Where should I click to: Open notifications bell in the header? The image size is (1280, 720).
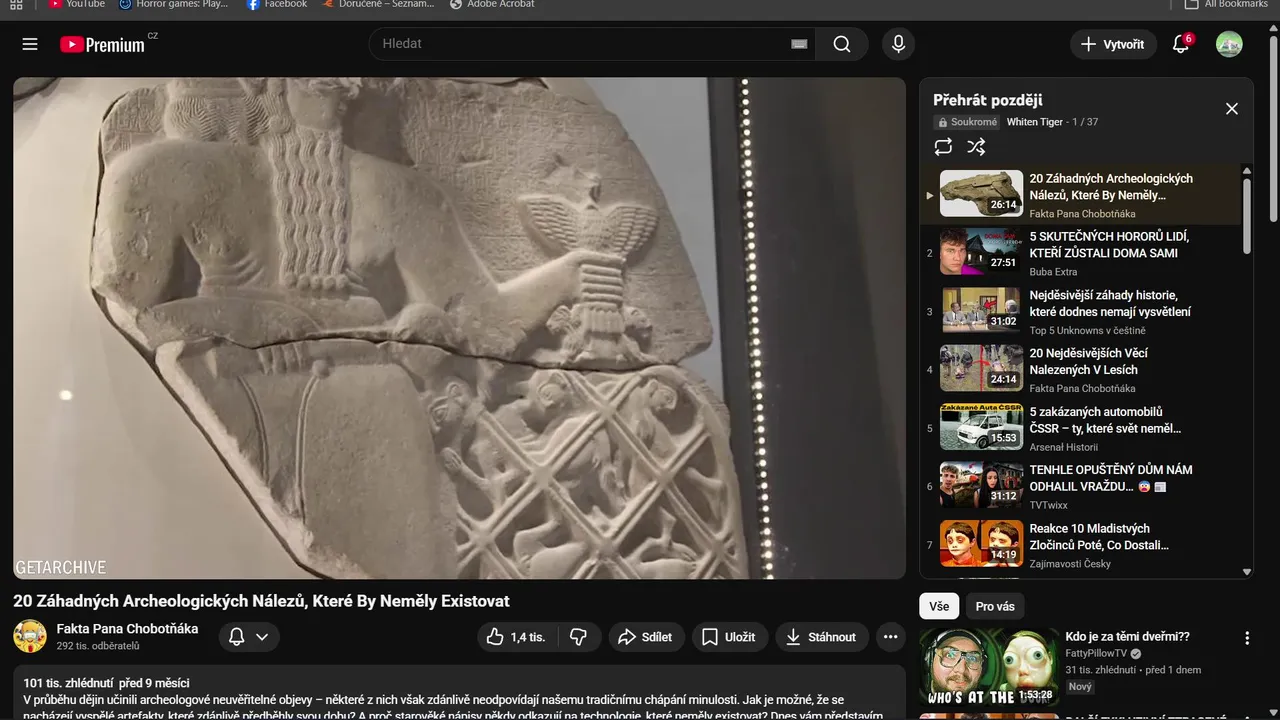(x=1181, y=44)
